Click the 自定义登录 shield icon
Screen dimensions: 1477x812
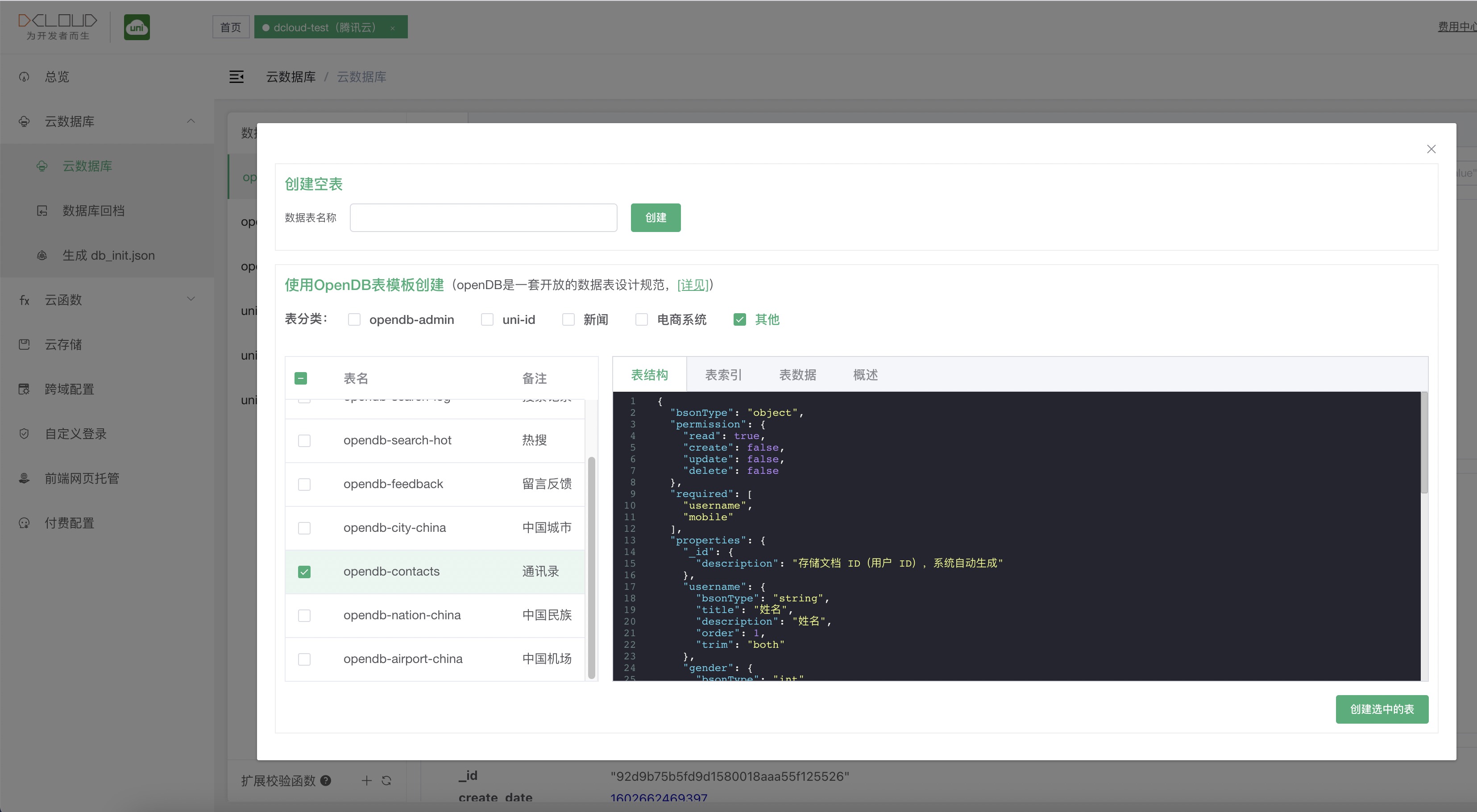pos(24,434)
